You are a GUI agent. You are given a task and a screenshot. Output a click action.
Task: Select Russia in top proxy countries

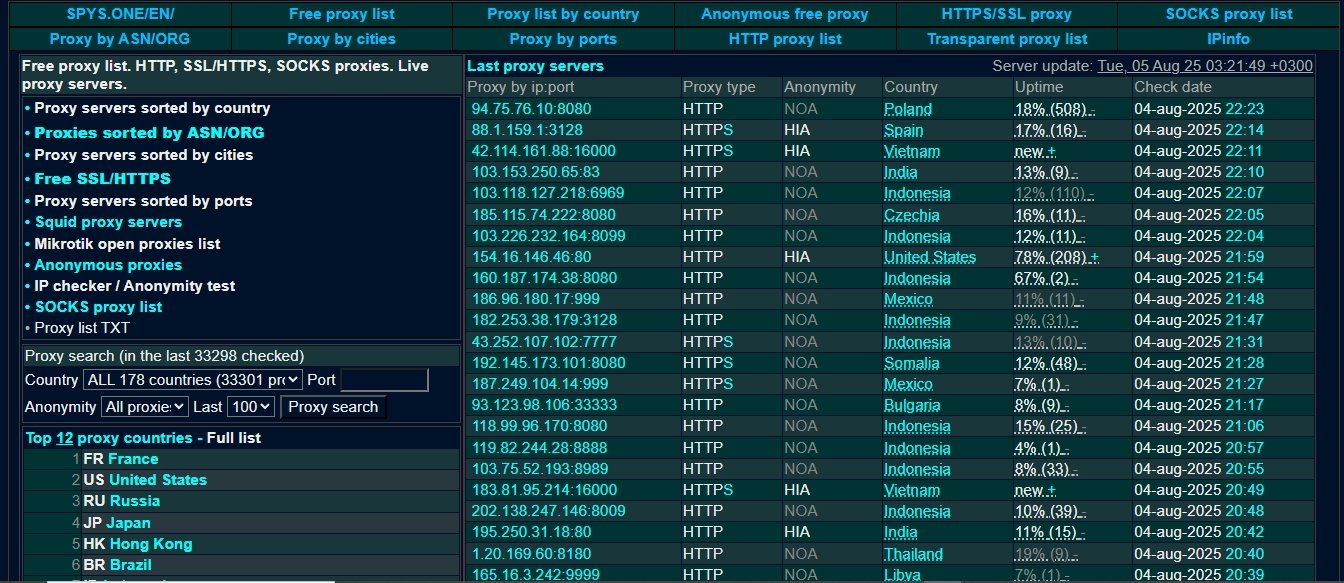tap(135, 501)
